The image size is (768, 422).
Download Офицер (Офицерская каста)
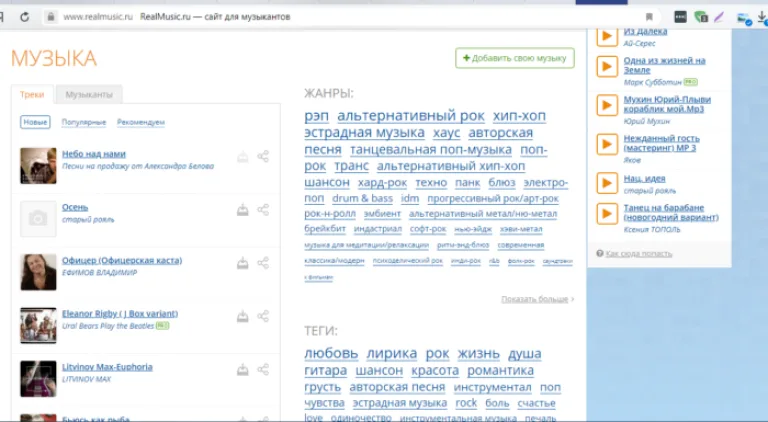(x=242, y=263)
